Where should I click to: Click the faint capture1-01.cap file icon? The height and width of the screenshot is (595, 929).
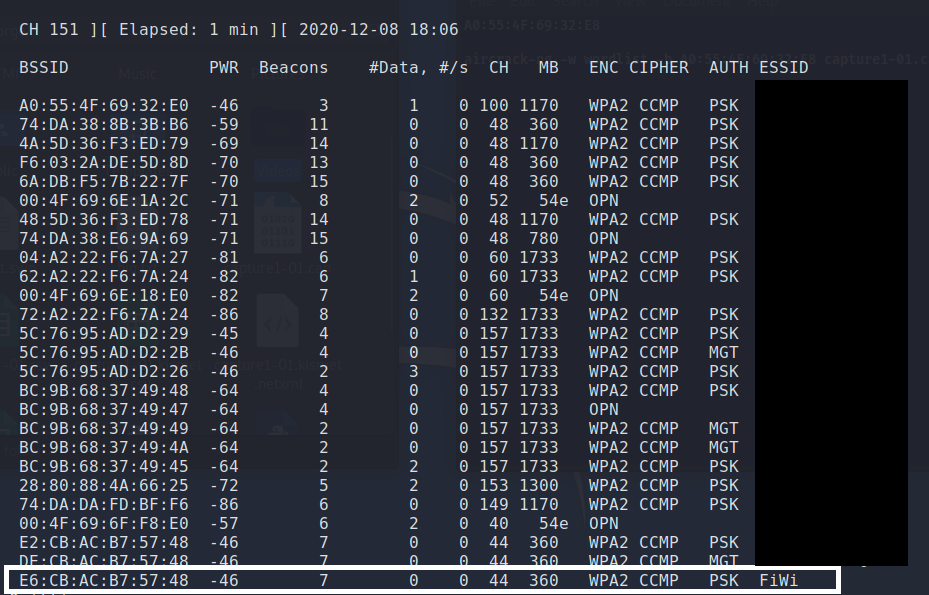coord(277,223)
